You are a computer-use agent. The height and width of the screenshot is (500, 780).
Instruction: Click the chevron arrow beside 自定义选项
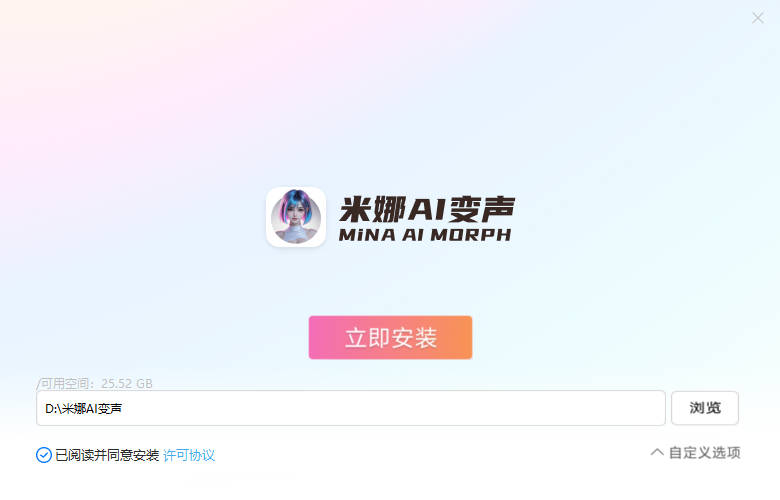657,452
